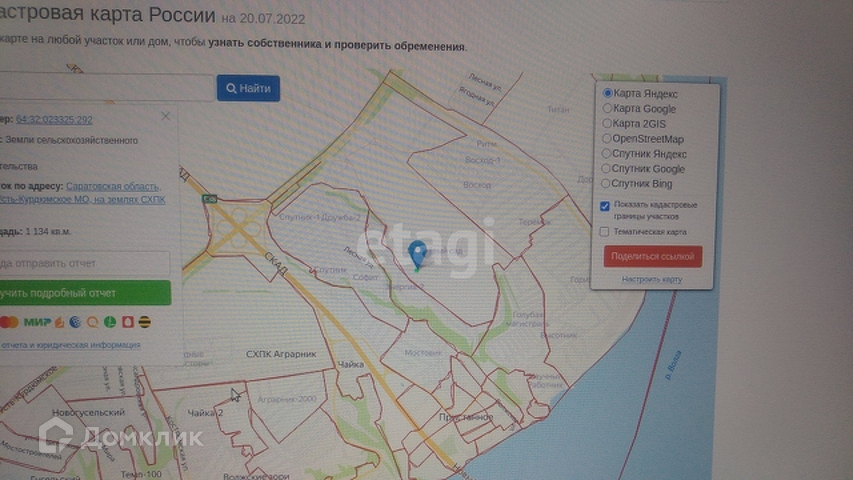Click the Аграрник-2000 map label
This screenshot has height=480, width=853.
(x=287, y=399)
